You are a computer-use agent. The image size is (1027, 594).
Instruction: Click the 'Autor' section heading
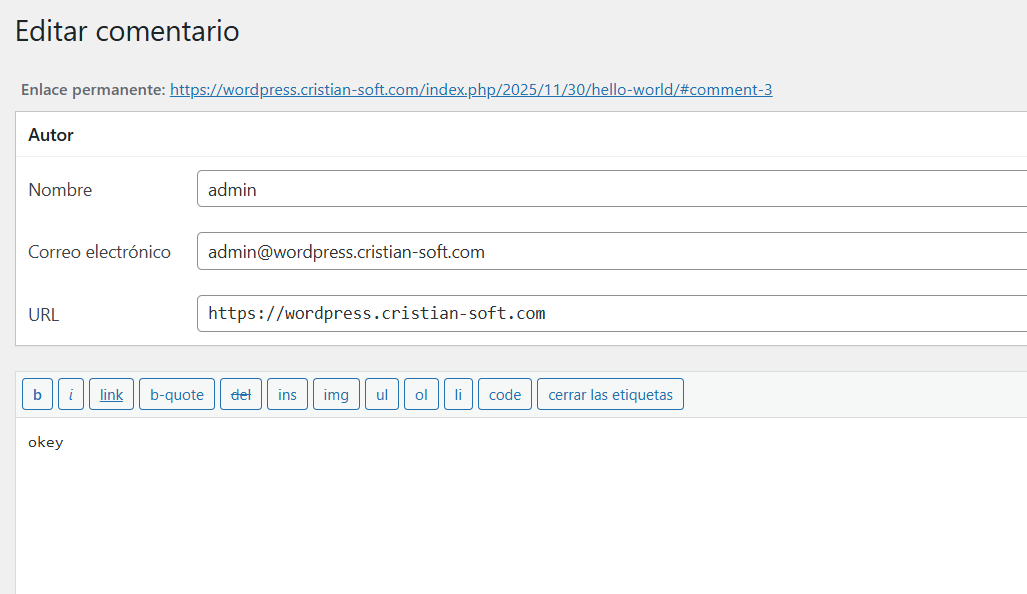[x=51, y=135]
